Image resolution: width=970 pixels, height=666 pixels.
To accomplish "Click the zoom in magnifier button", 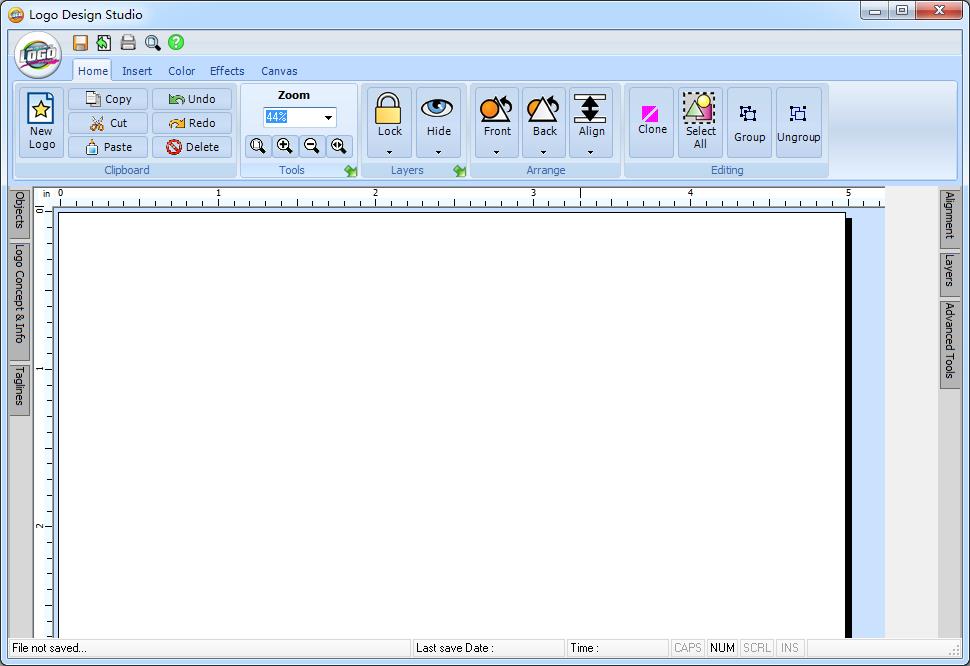I will [x=285, y=146].
